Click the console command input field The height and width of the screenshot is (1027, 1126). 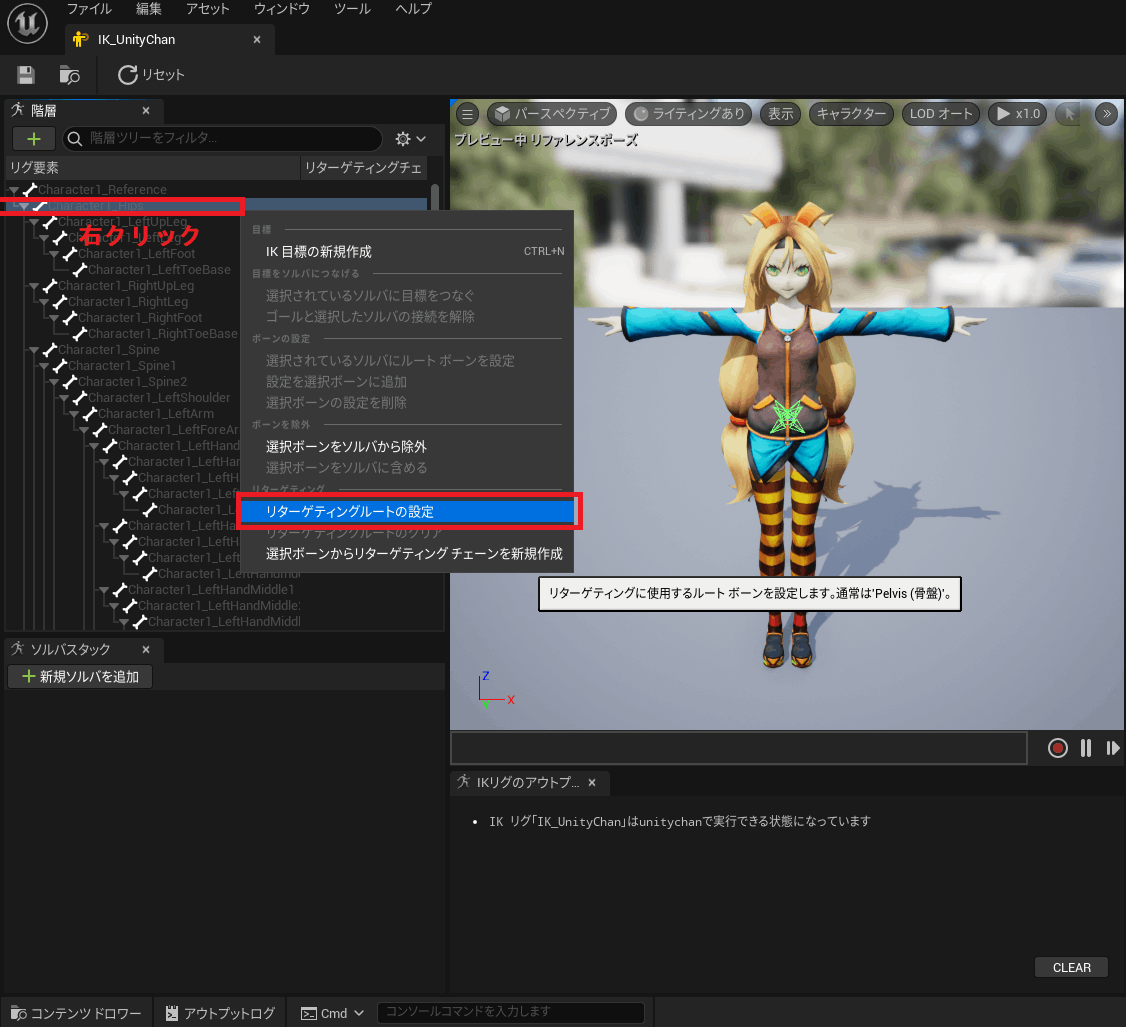coord(510,1012)
